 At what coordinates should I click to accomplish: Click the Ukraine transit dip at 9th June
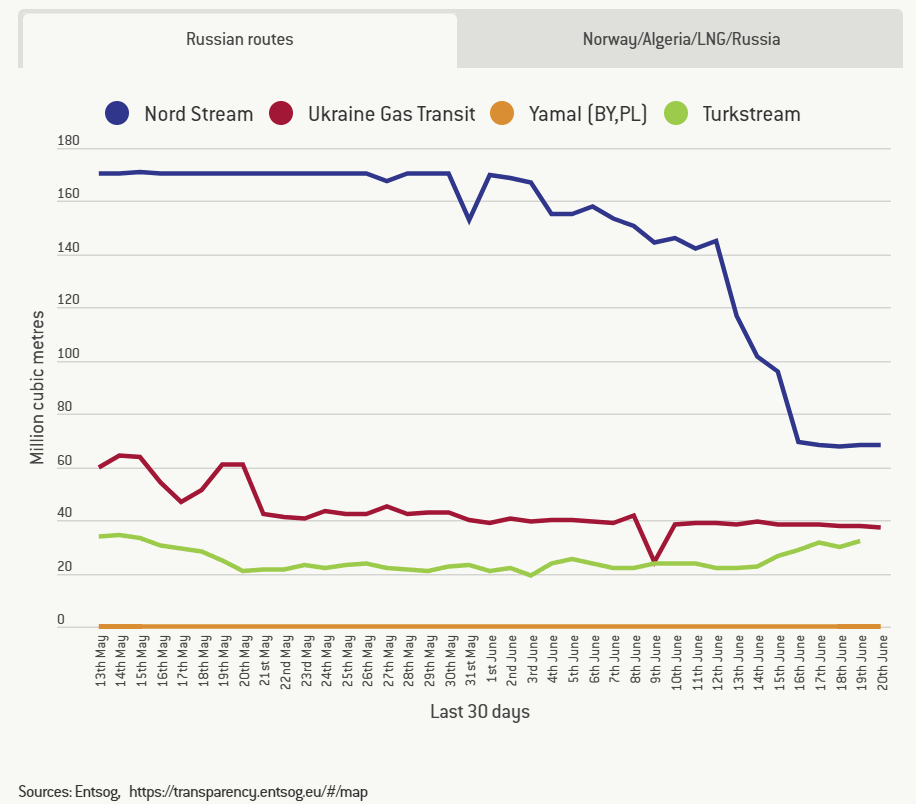[654, 560]
